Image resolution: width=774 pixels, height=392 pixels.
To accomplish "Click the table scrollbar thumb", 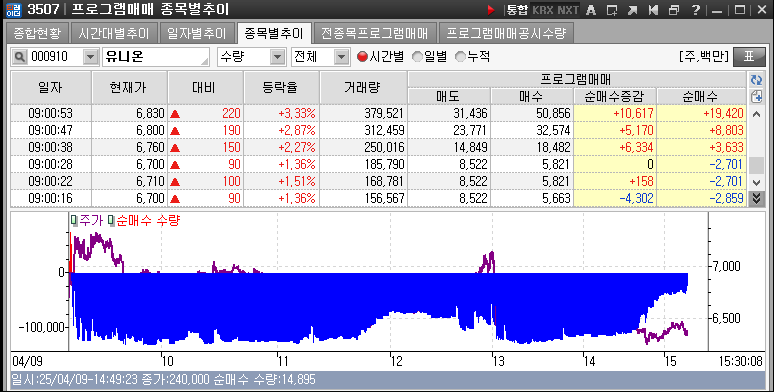I will point(756,165).
